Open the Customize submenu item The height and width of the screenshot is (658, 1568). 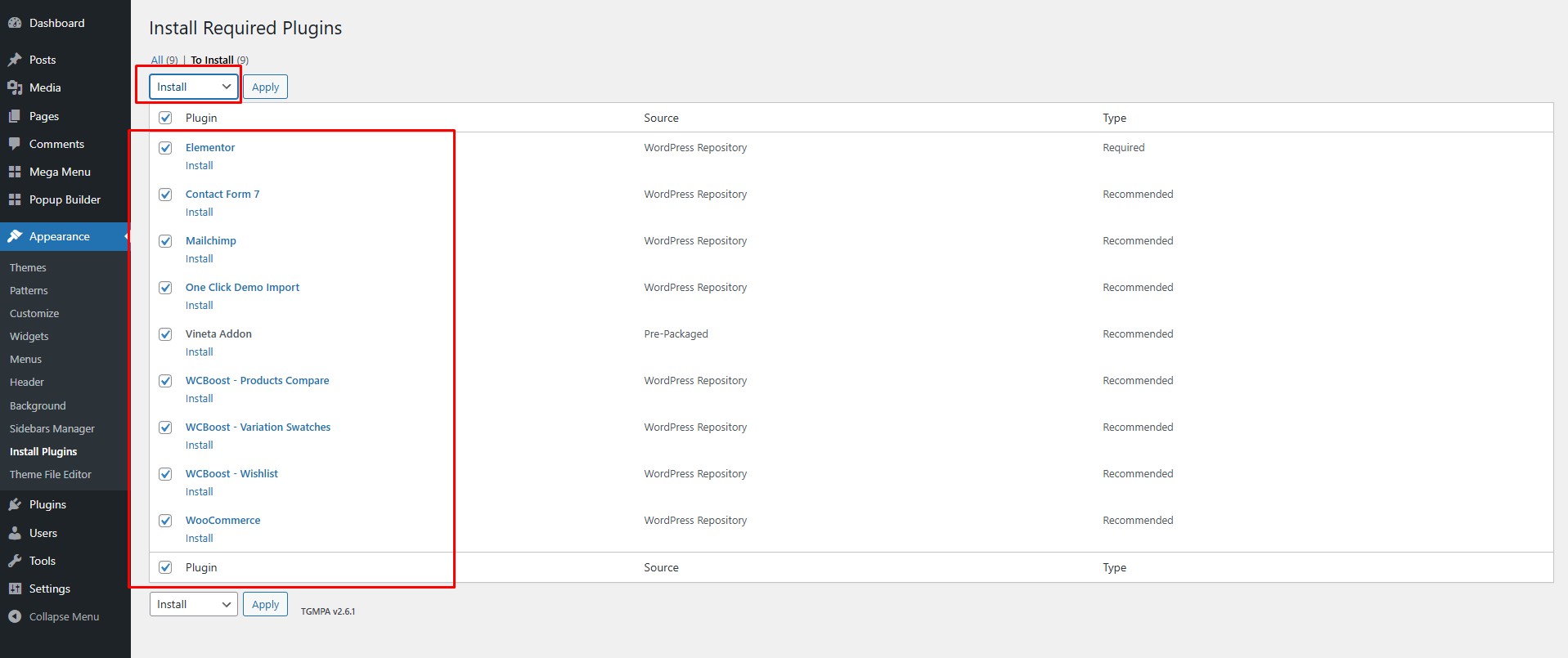point(34,313)
